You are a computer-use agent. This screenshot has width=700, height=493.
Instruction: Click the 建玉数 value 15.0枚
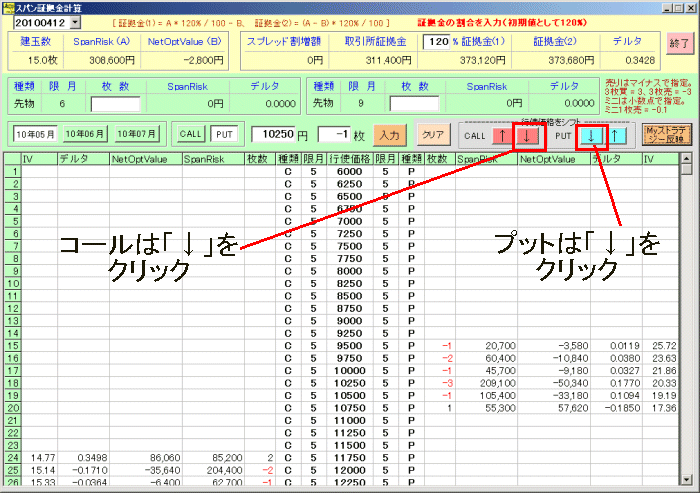(x=42, y=60)
